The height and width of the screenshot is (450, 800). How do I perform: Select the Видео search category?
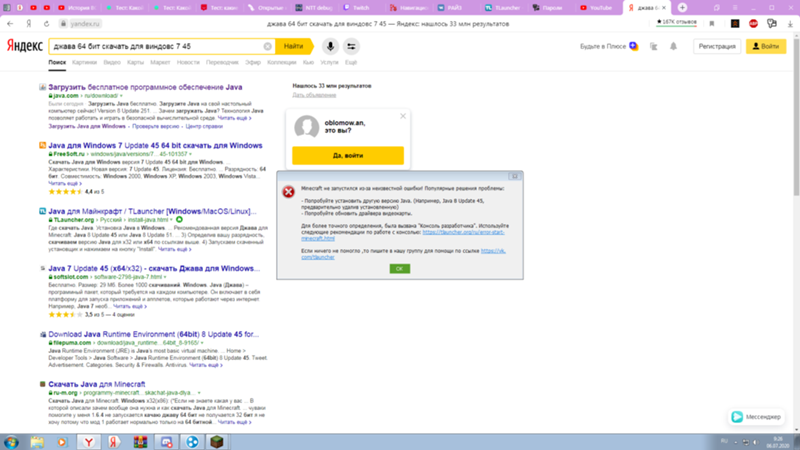click(x=111, y=62)
